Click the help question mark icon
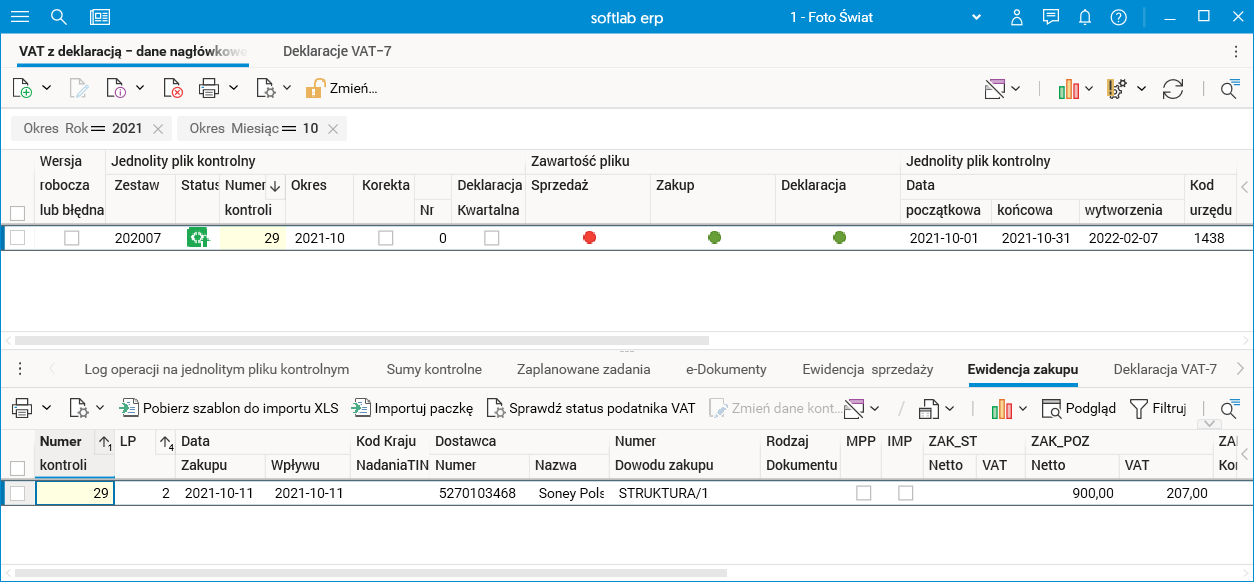1254x582 pixels. click(1119, 17)
